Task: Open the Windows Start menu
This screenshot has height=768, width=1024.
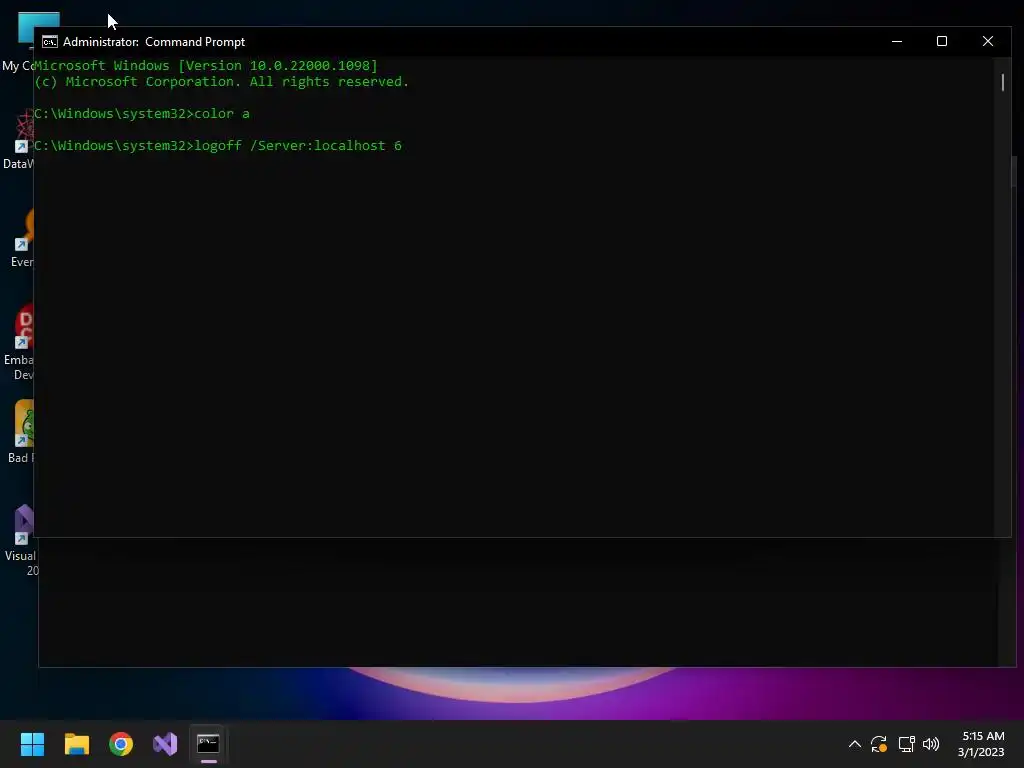Action: pyautogui.click(x=32, y=744)
